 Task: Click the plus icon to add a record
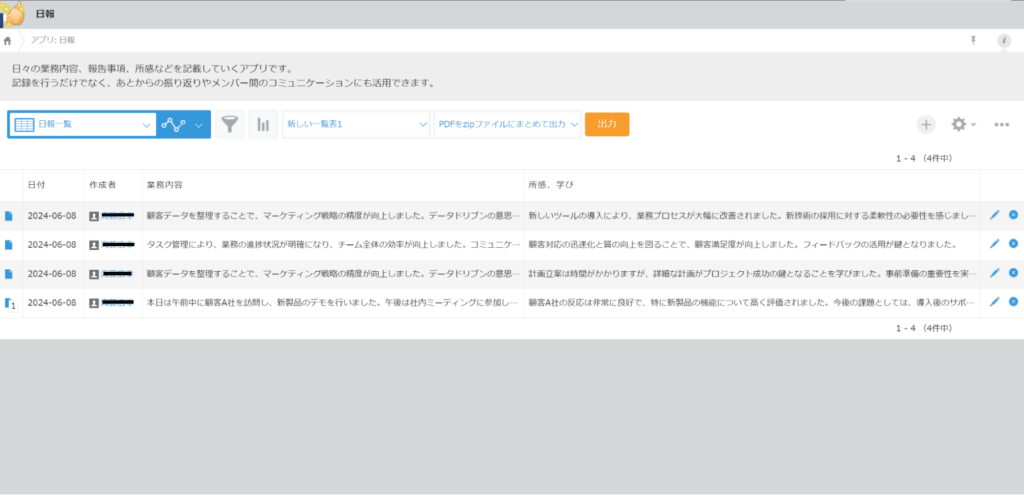coord(926,124)
